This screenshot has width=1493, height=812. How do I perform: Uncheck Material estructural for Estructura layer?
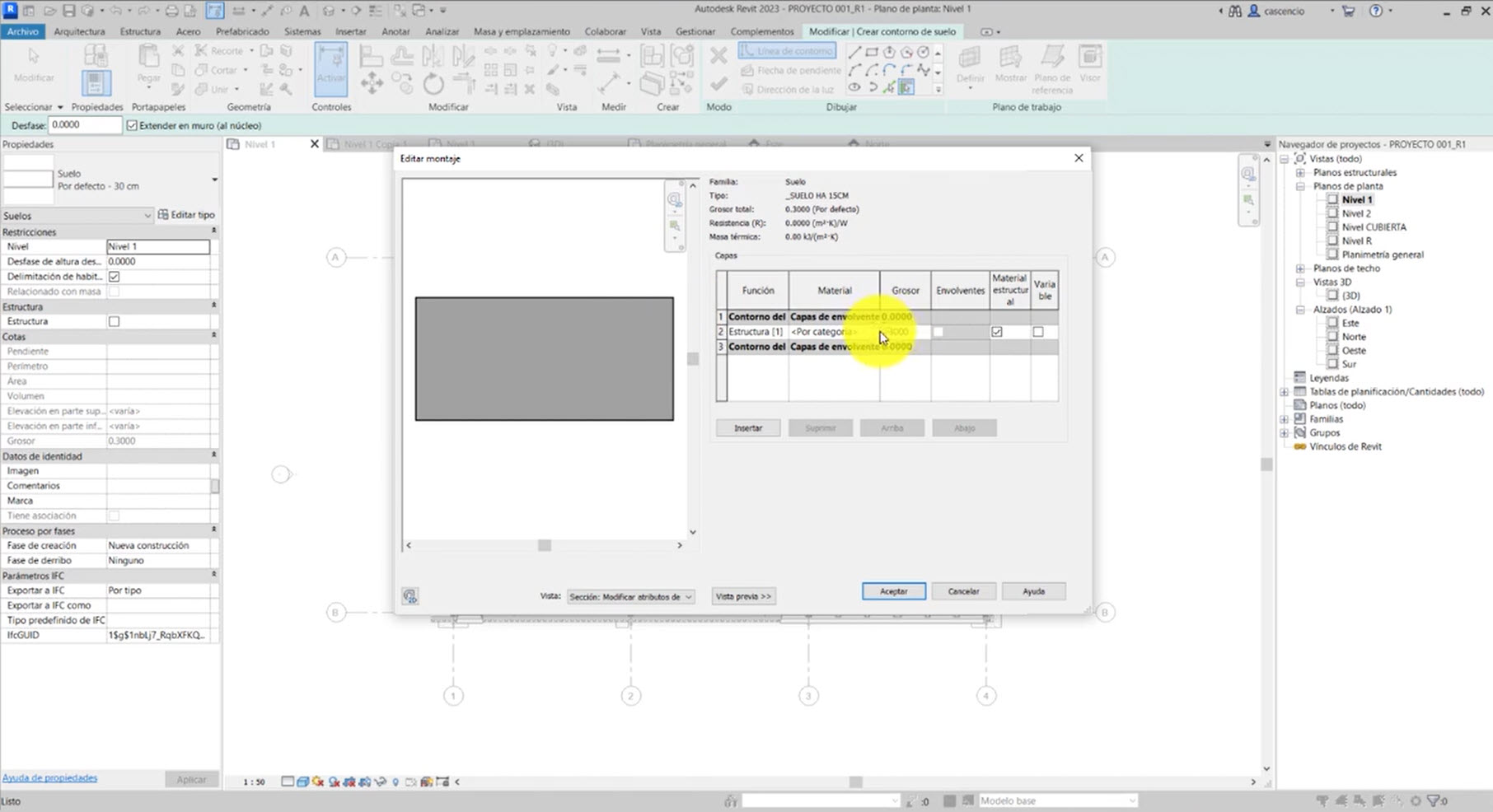[997, 332]
